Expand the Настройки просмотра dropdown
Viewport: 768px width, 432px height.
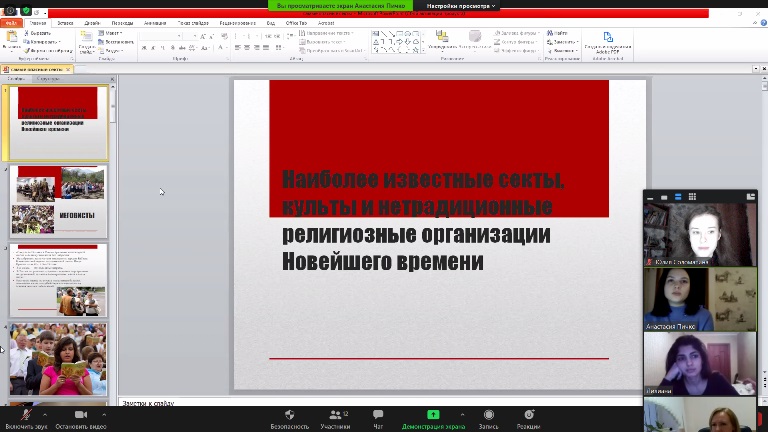point(461,6)
